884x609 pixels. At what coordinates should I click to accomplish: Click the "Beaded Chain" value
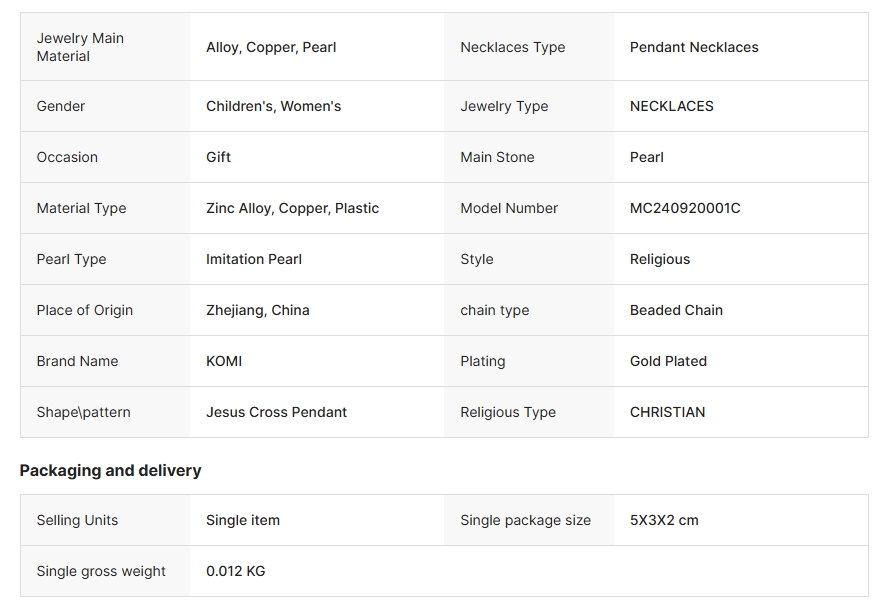pyautogui.click(x=676, y=310)
